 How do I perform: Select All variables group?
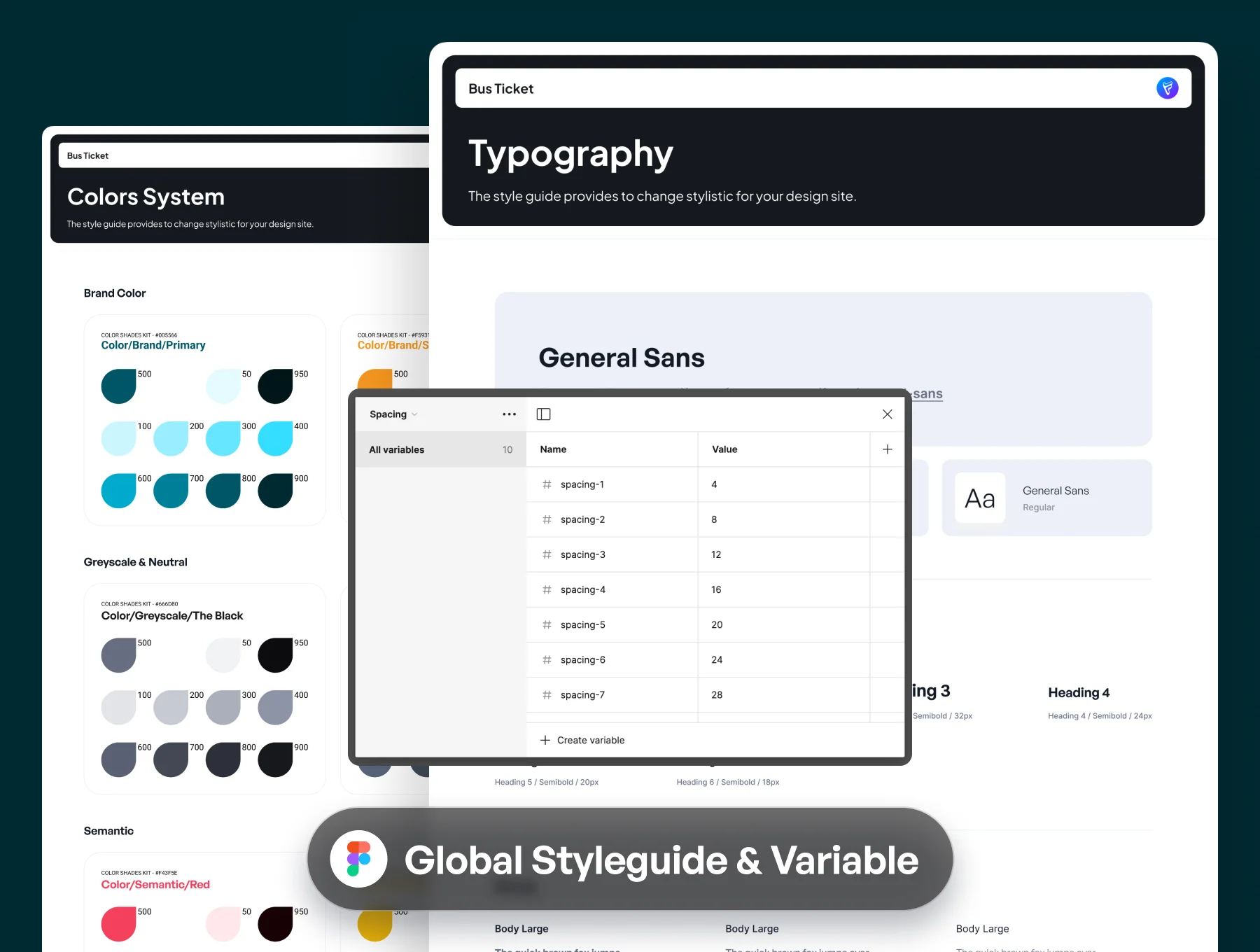(441, 449)
